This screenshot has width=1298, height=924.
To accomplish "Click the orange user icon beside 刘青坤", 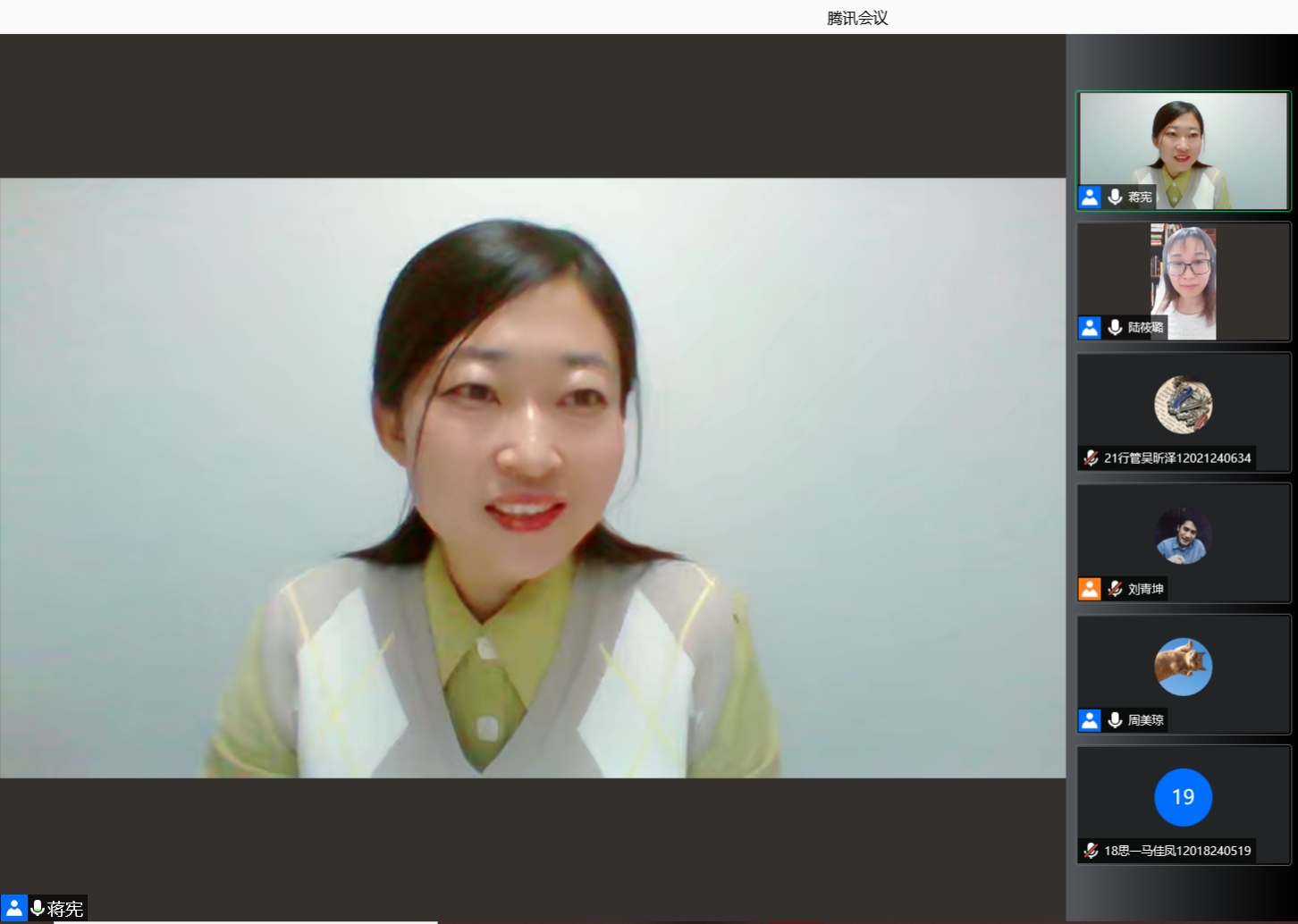I will [x=1090, y=589].
